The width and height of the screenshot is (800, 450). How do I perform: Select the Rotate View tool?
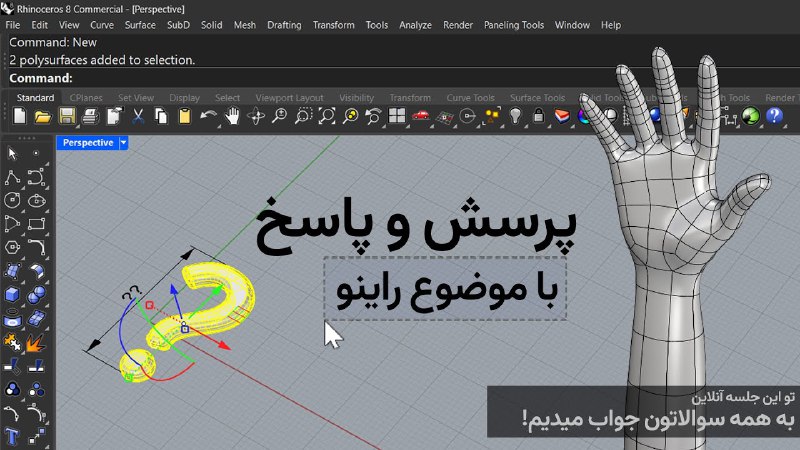(x=256, y=116)
